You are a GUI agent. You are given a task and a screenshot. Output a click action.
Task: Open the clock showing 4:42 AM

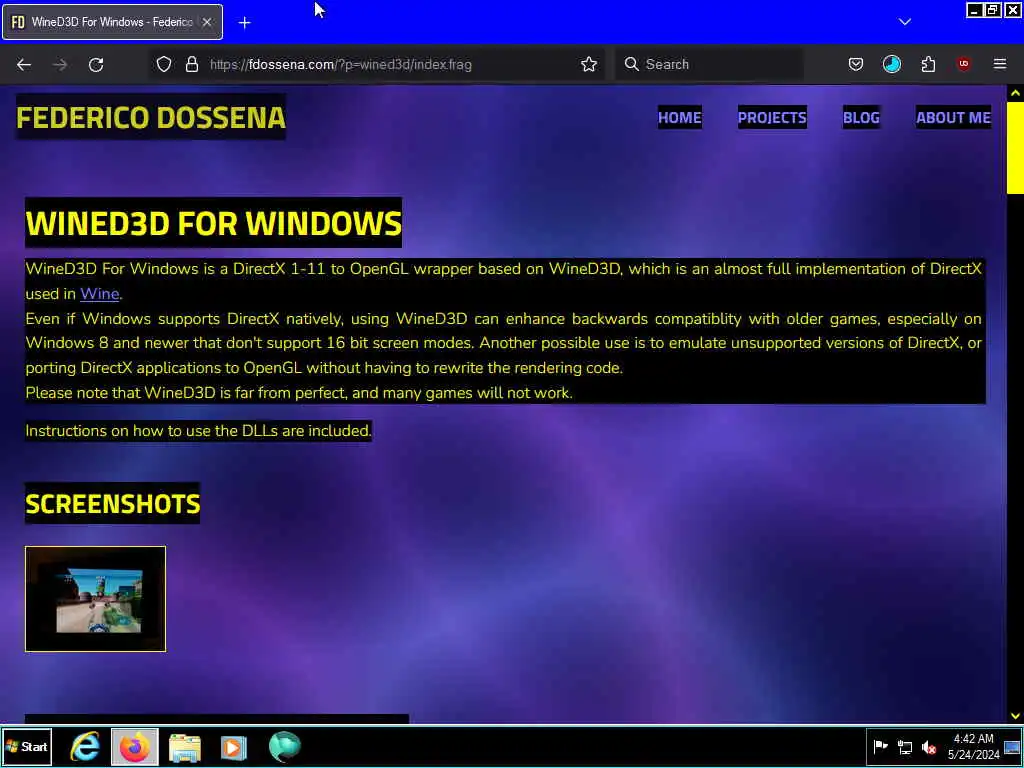[974, 746]
